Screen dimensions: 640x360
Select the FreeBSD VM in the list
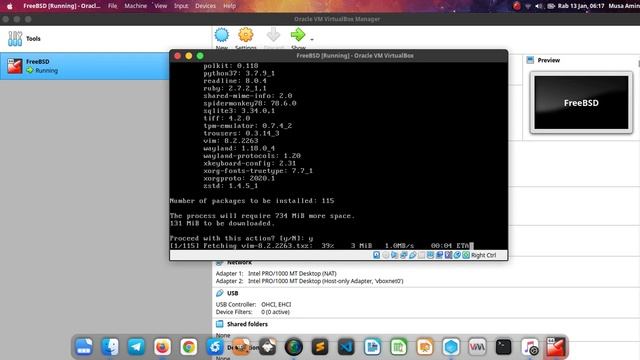84,66
